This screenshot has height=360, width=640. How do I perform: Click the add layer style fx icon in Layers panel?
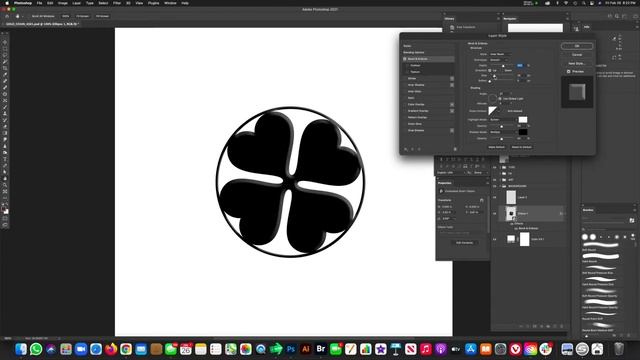tap(528, 326)
